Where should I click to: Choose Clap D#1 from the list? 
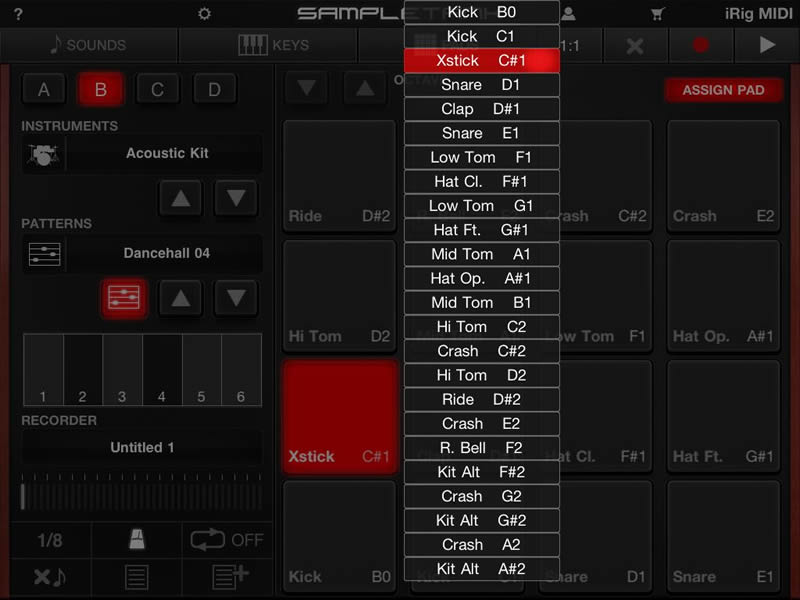click(481, 109)
